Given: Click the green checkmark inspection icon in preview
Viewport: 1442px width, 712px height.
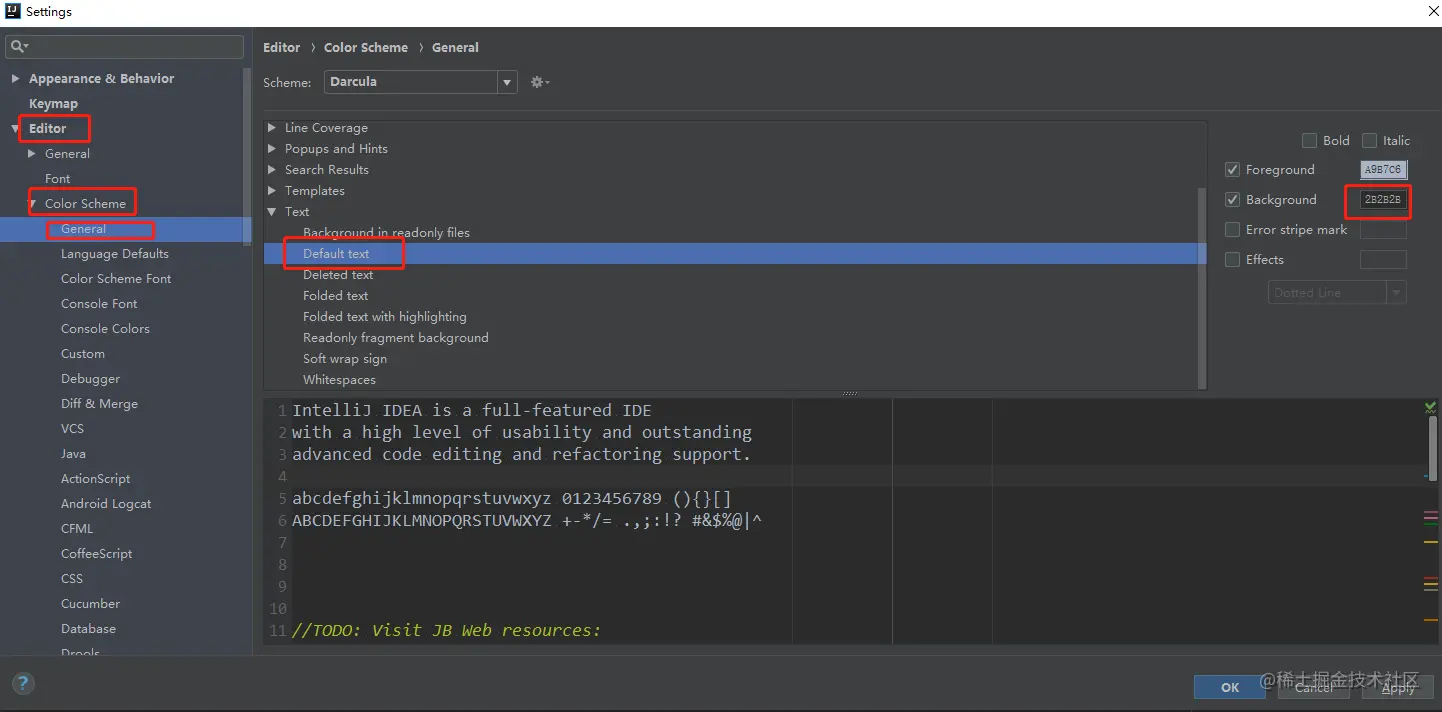Looking at the screenshot, I should [1430, 408].
